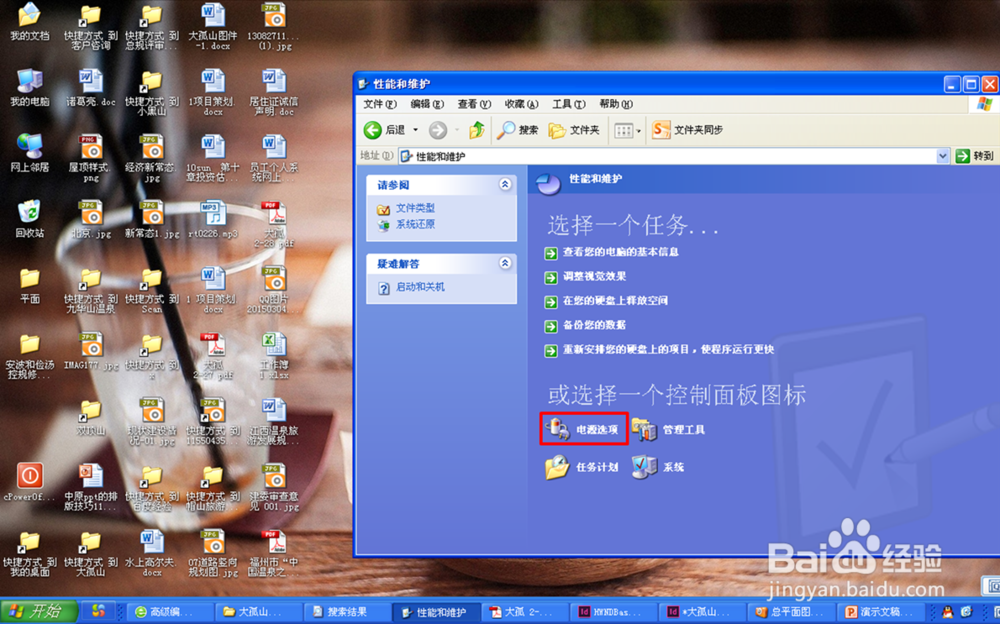Switch to 高级编... taskbar window
Image resolution: width=1000 pixels, height=624 pixels.
coord(170,612)
